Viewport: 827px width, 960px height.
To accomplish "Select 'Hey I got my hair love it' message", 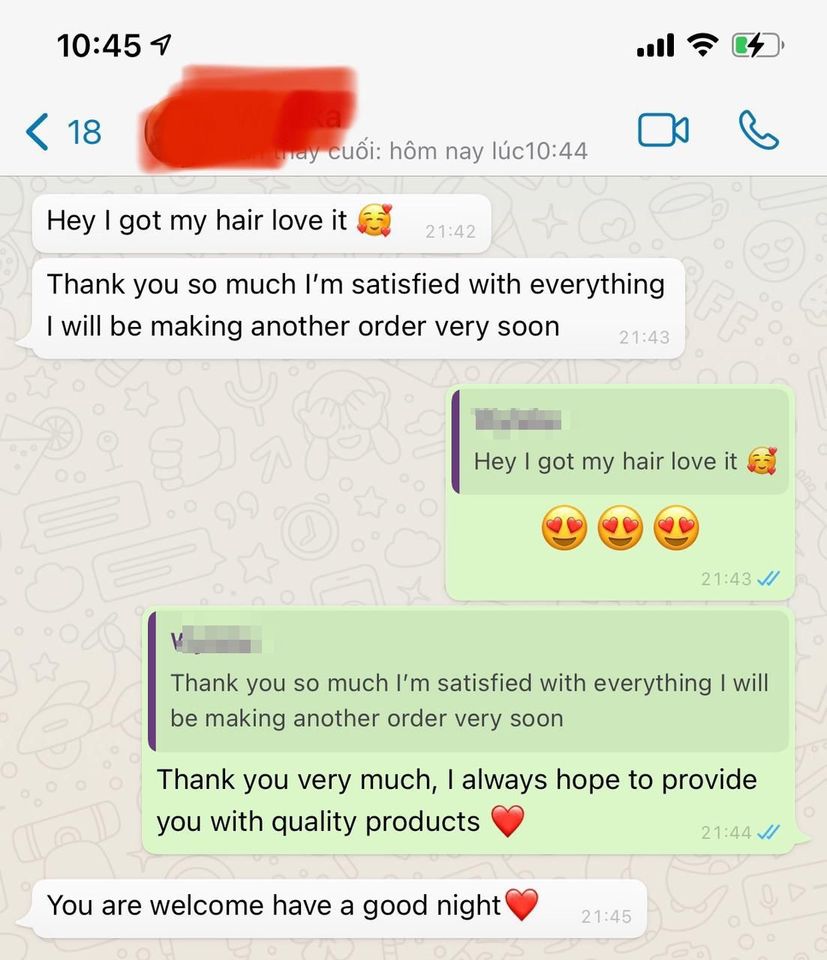I will coord(261,223).
